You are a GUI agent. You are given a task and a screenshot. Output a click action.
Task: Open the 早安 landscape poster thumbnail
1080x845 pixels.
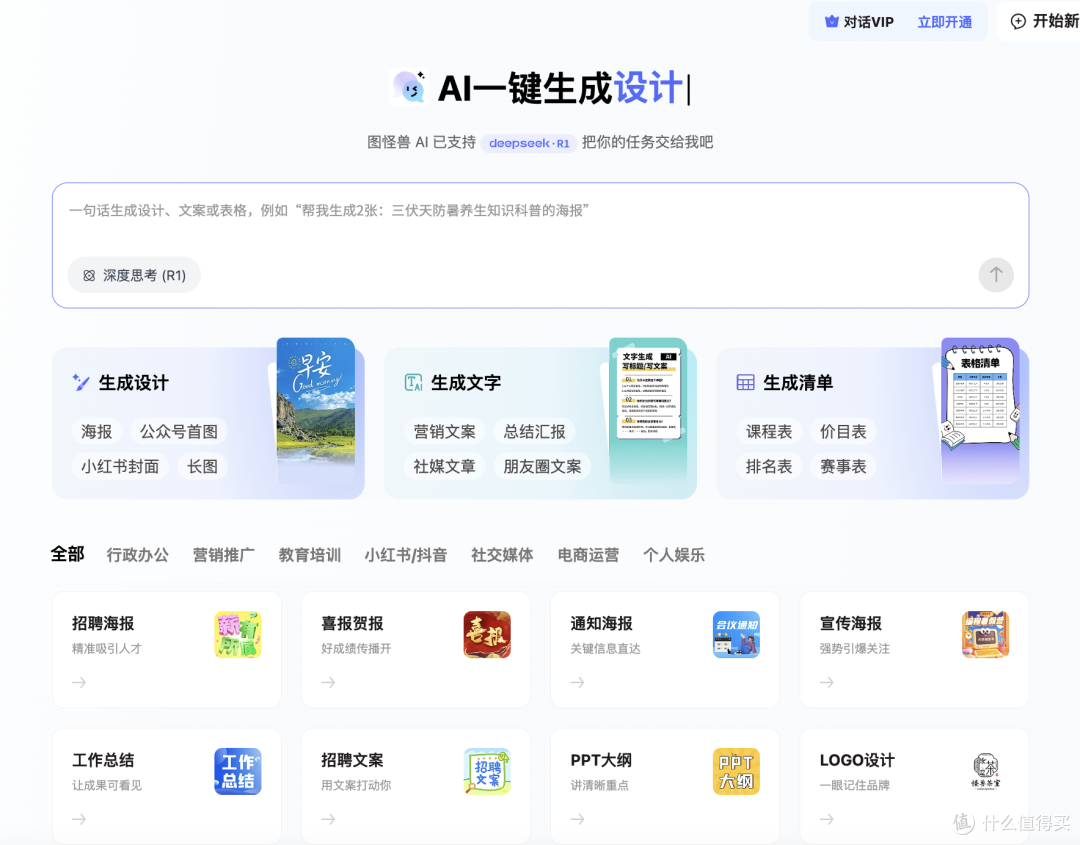pos(315,410)
